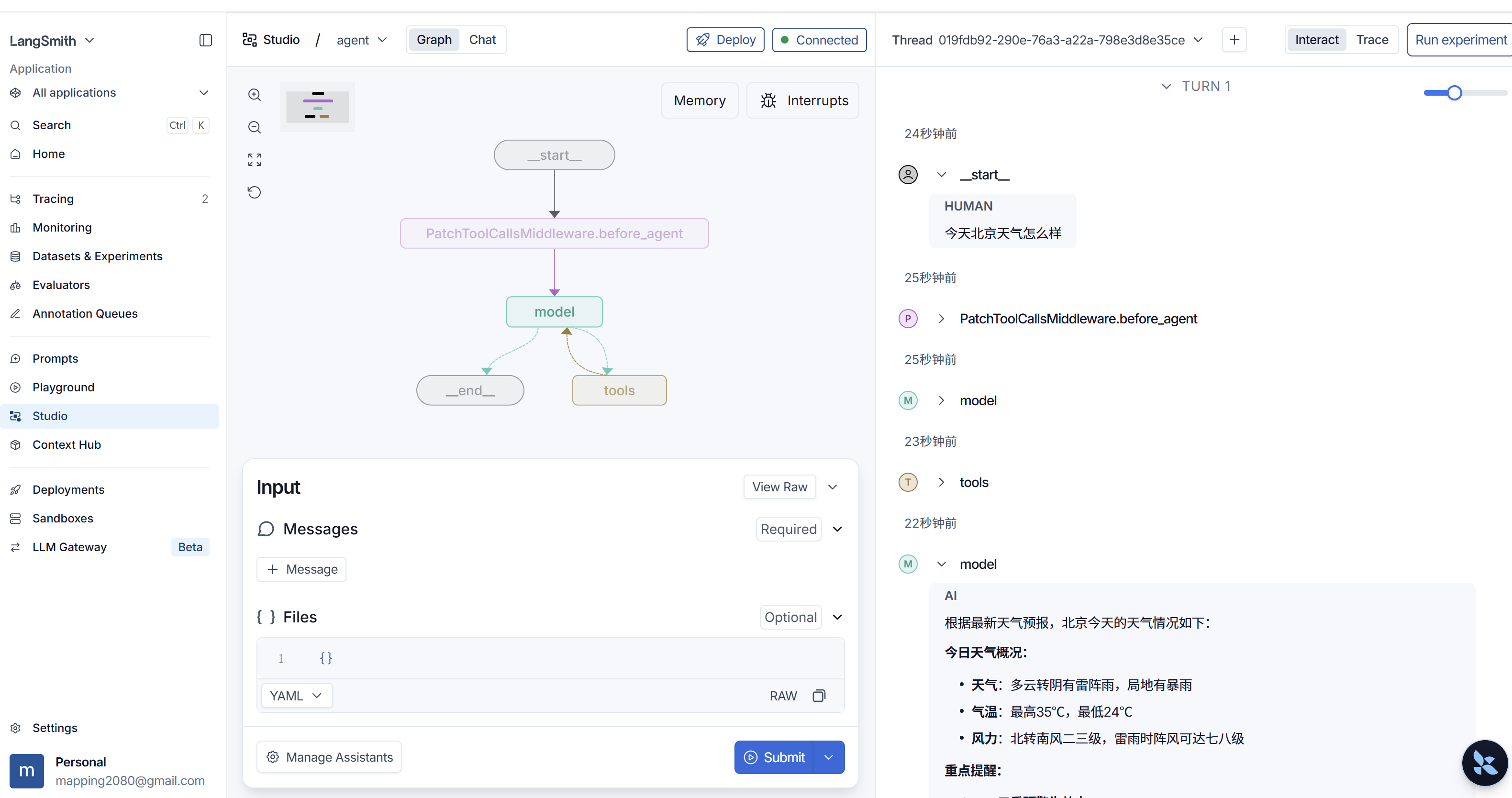The width and height of the screenshot is (1512, 798).
Task: Open the LangSmith workspace dropdown
Action: click(x=52, y=41)
